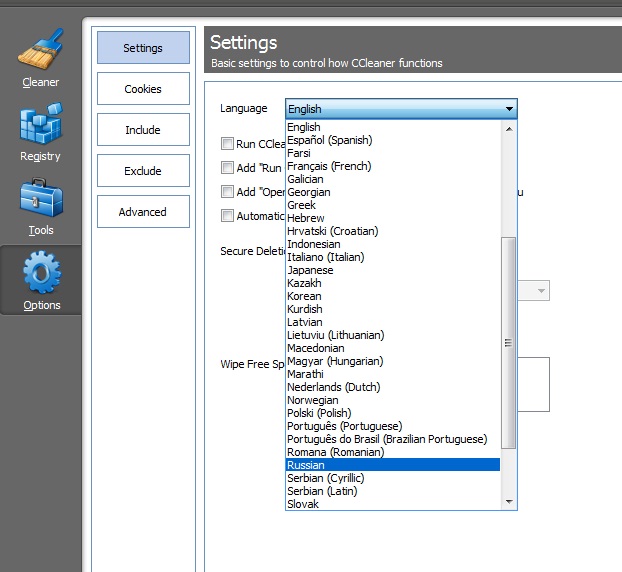Choose Kazakh from the language list

[393, 283]
